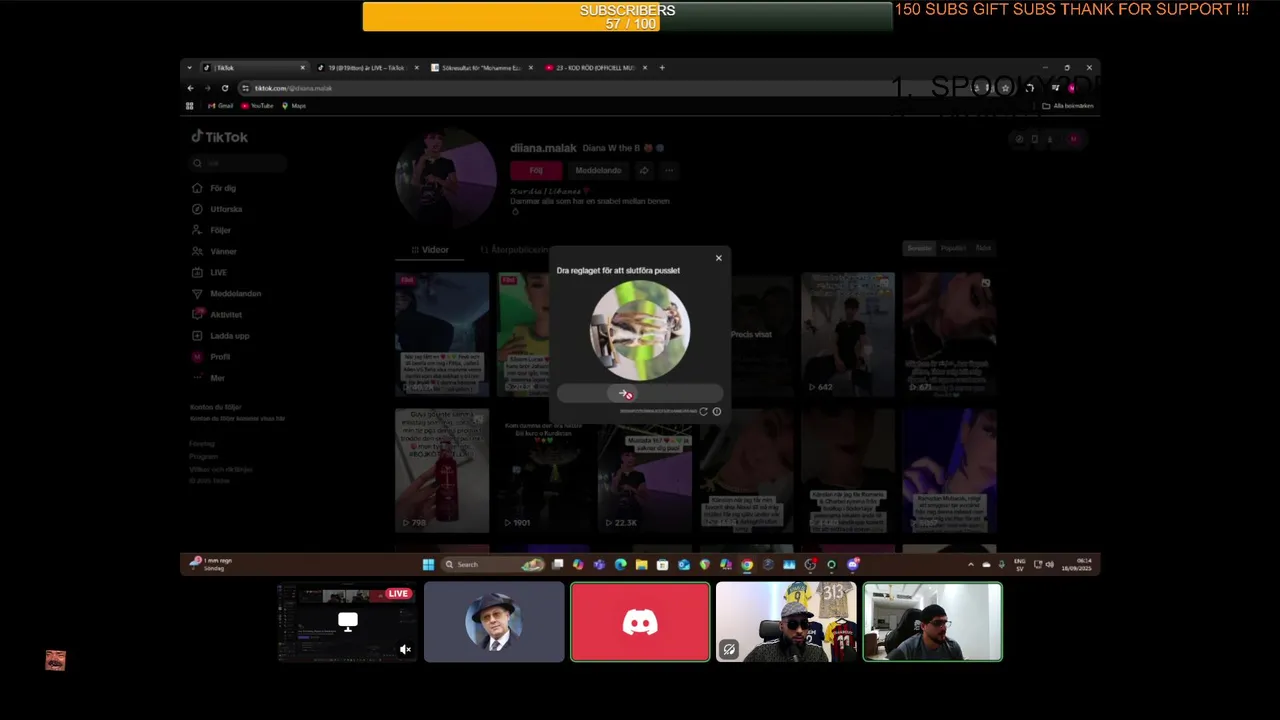This screenshot has width=1280, height=720.
Task: Sort videos by Populärt
Action: coord(953,248)
